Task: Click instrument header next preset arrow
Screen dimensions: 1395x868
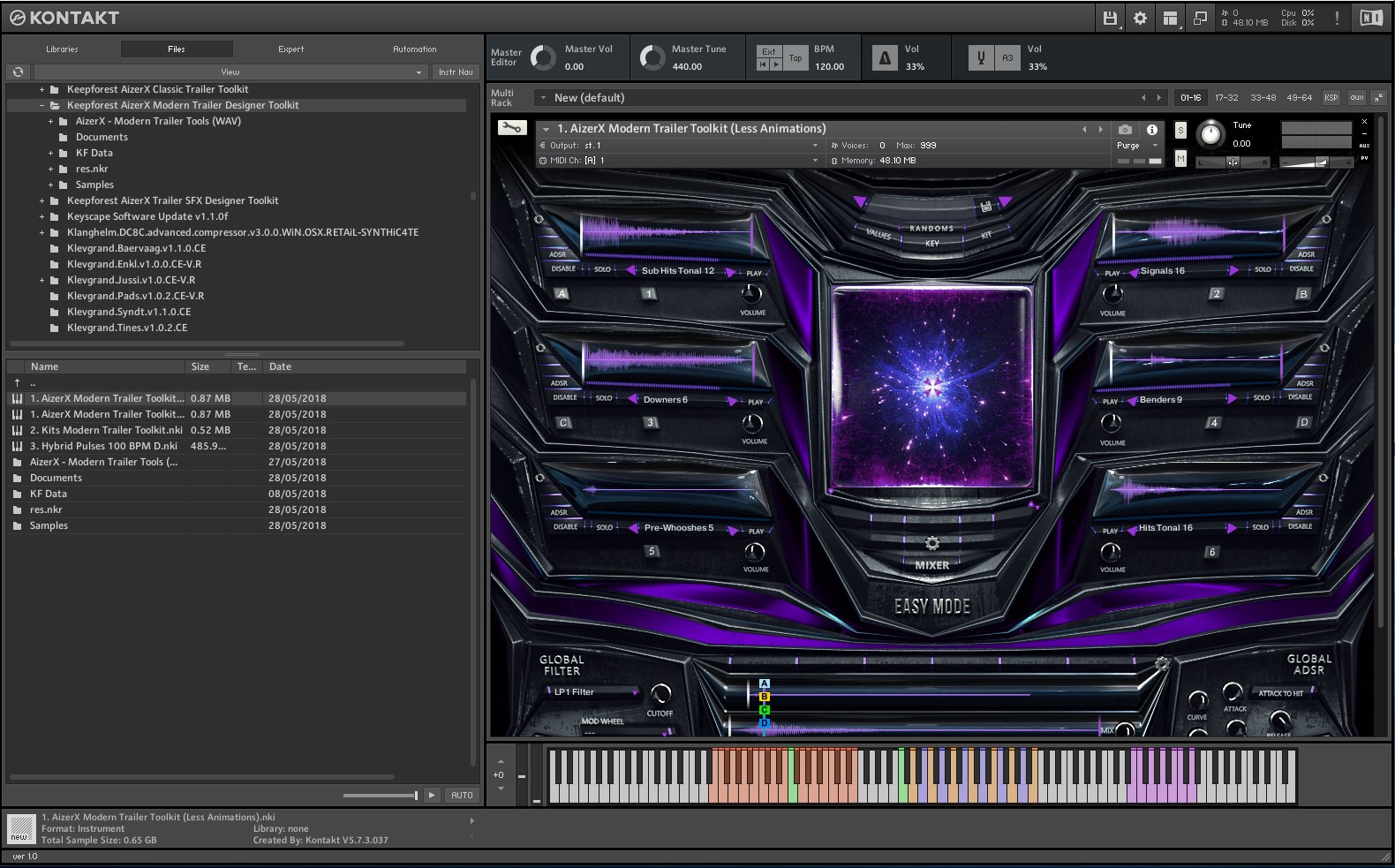Action: [1100, 129]
